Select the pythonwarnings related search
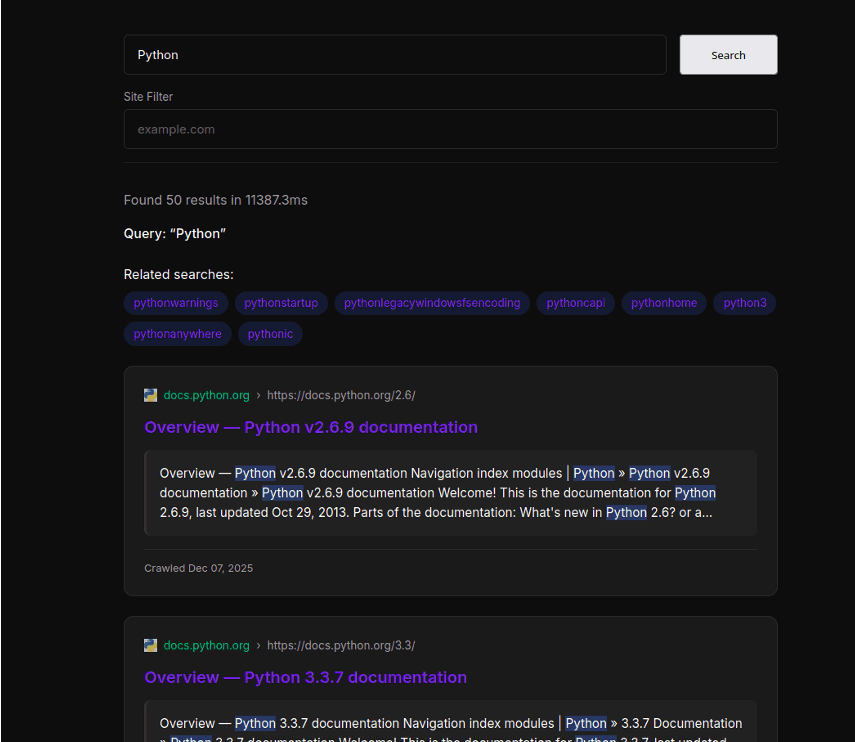855x742 pixels. click(x=176, y=303)
